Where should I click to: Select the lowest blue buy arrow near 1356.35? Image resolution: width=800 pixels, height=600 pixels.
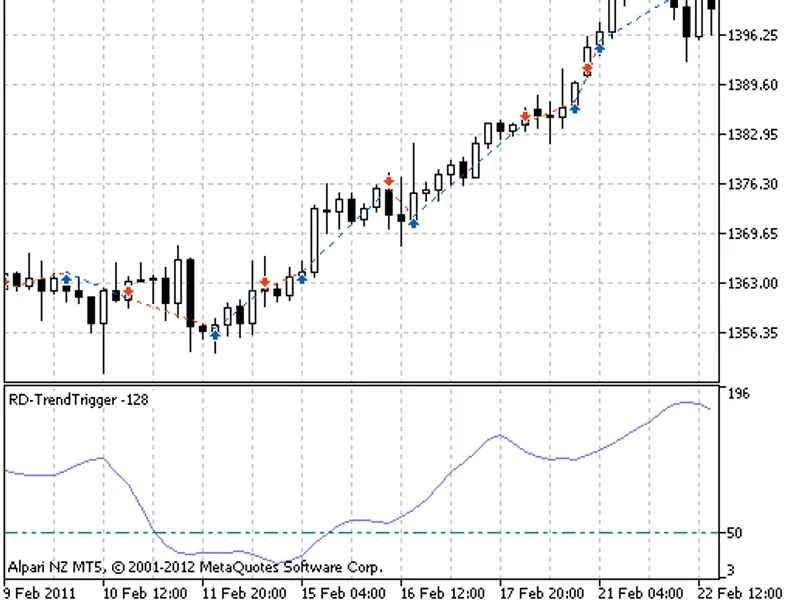point(215,335)
